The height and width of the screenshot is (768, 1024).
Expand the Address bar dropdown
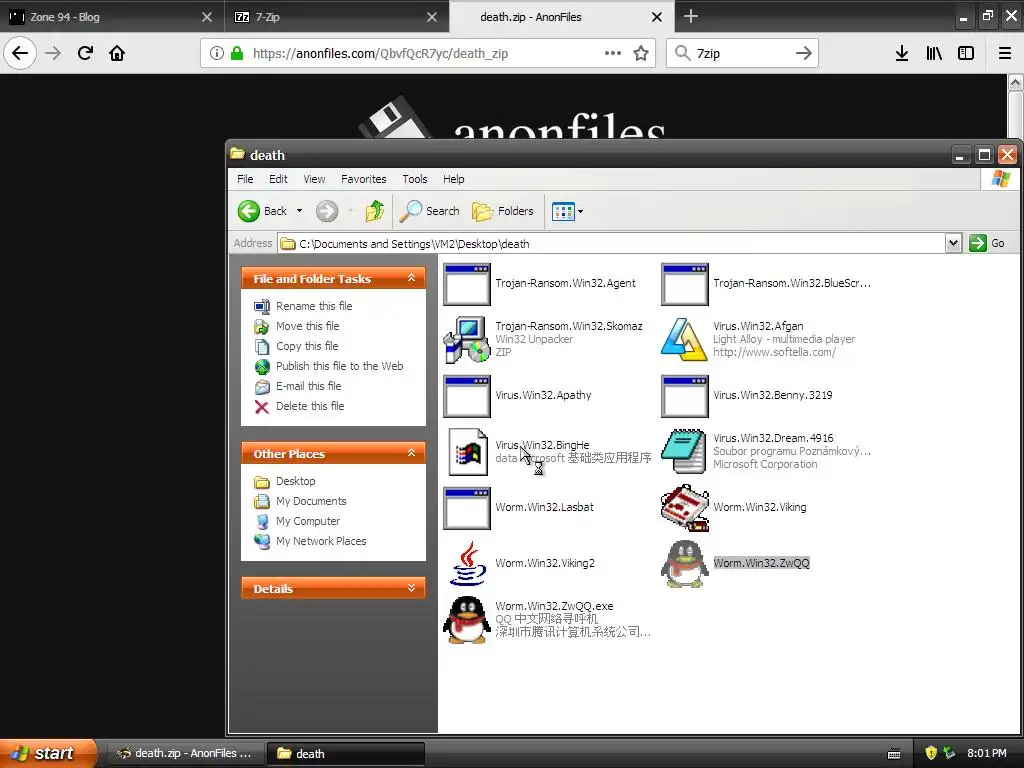(953, 243)
